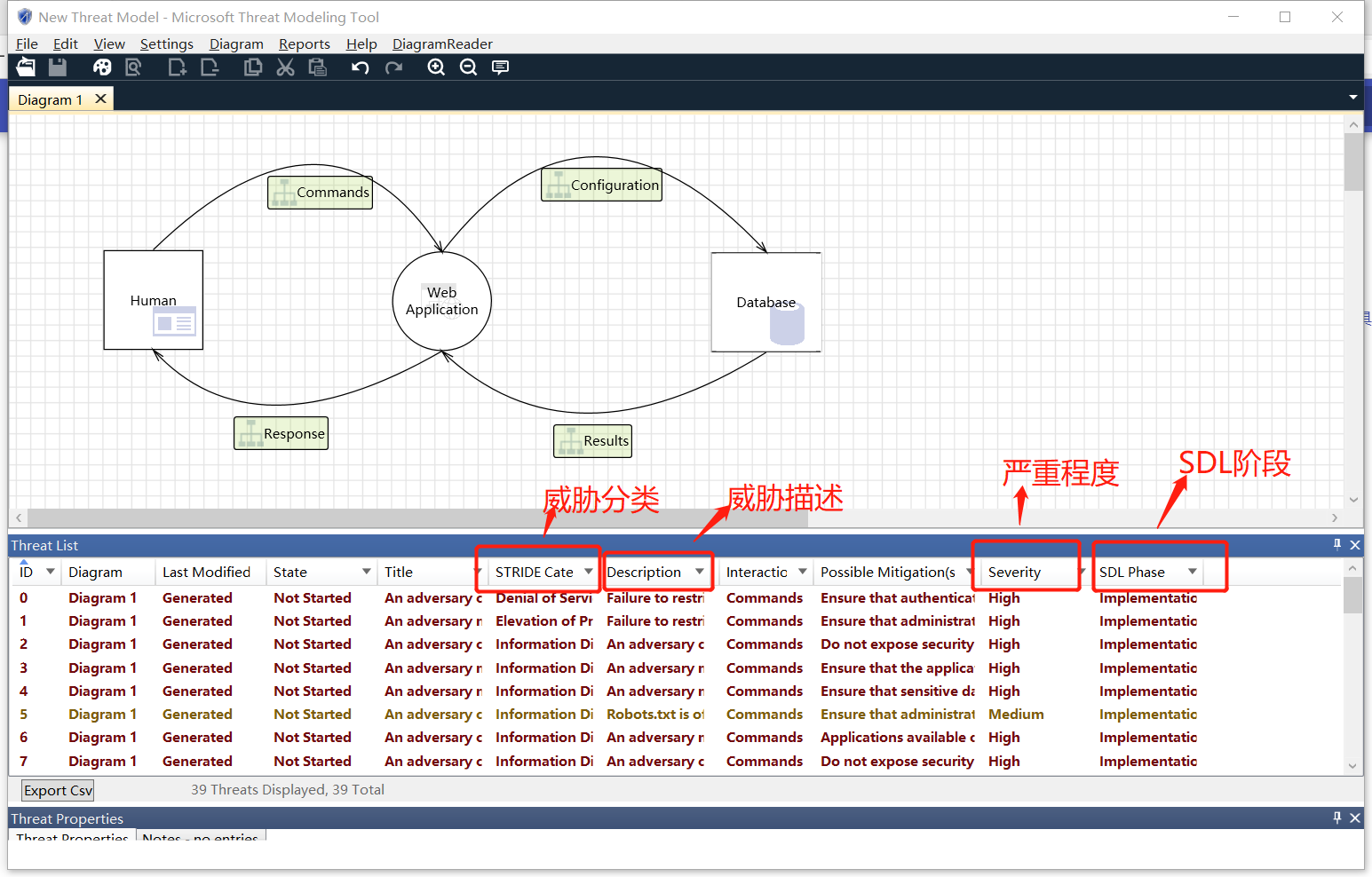
Task: Close the Threat List panel
Action: [x=1355, y=545]
